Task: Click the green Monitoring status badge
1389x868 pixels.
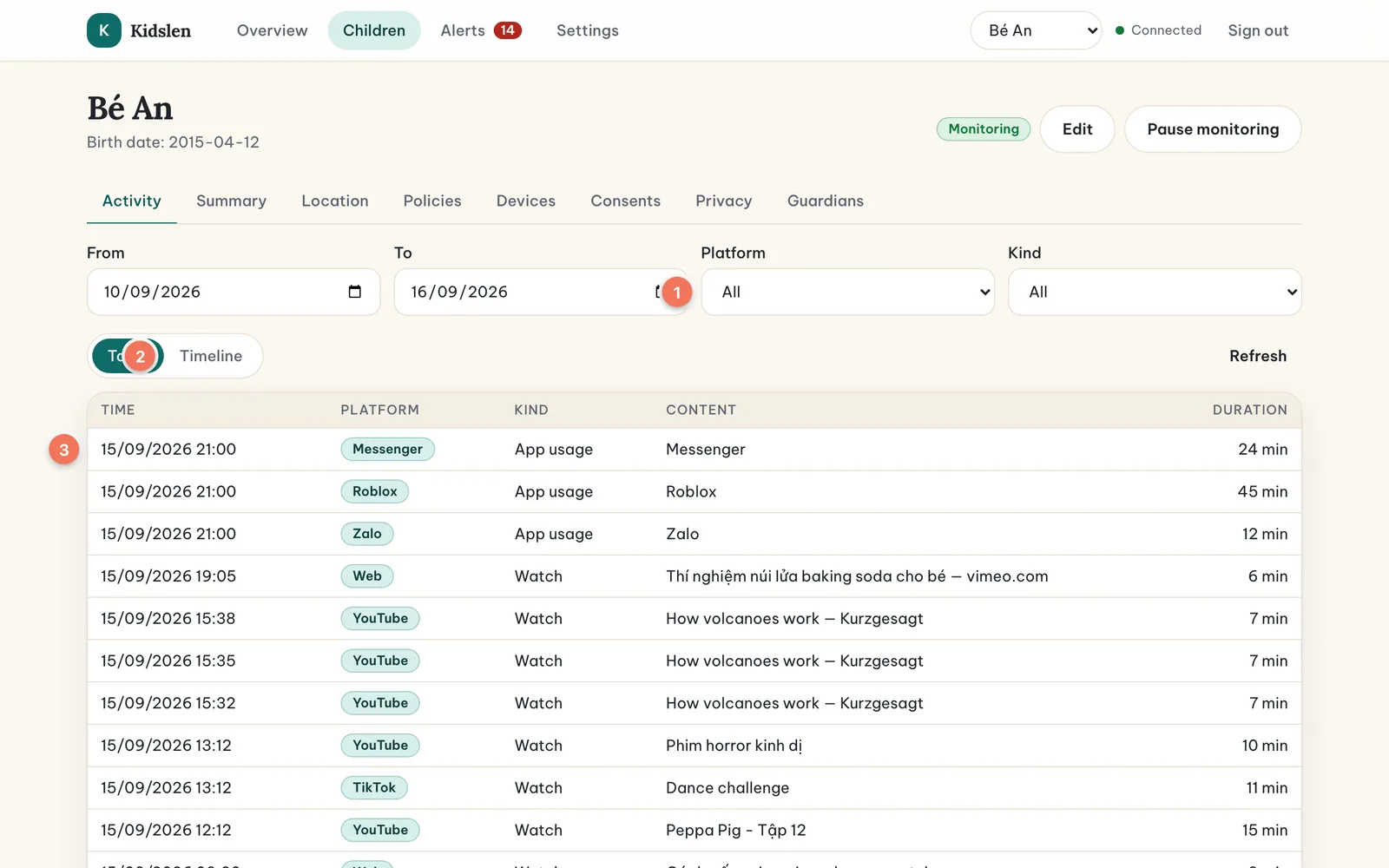Action: tap(984, 129)
